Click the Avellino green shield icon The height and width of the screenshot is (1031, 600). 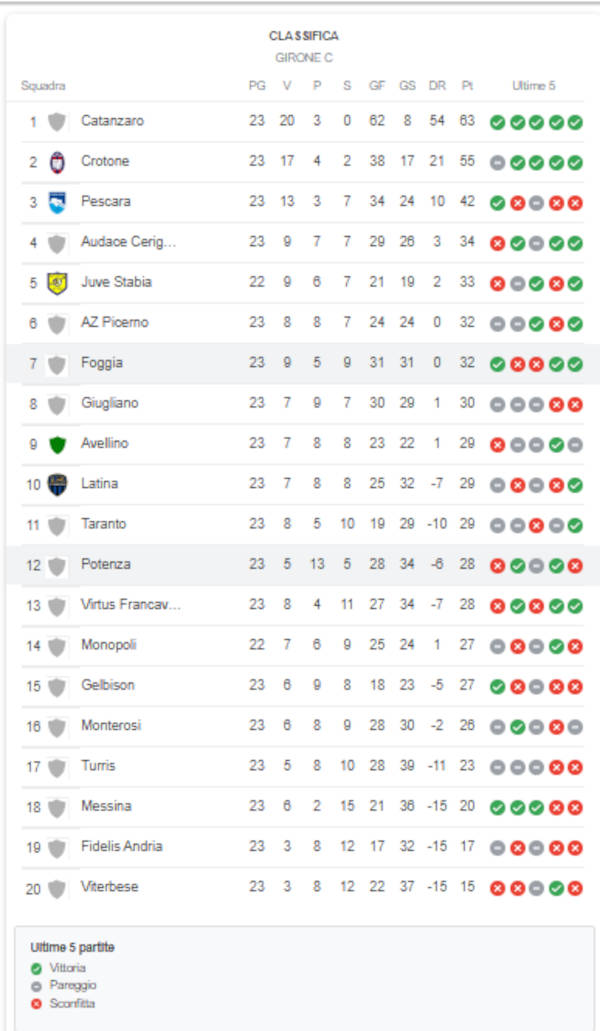[x=57, y=444]
